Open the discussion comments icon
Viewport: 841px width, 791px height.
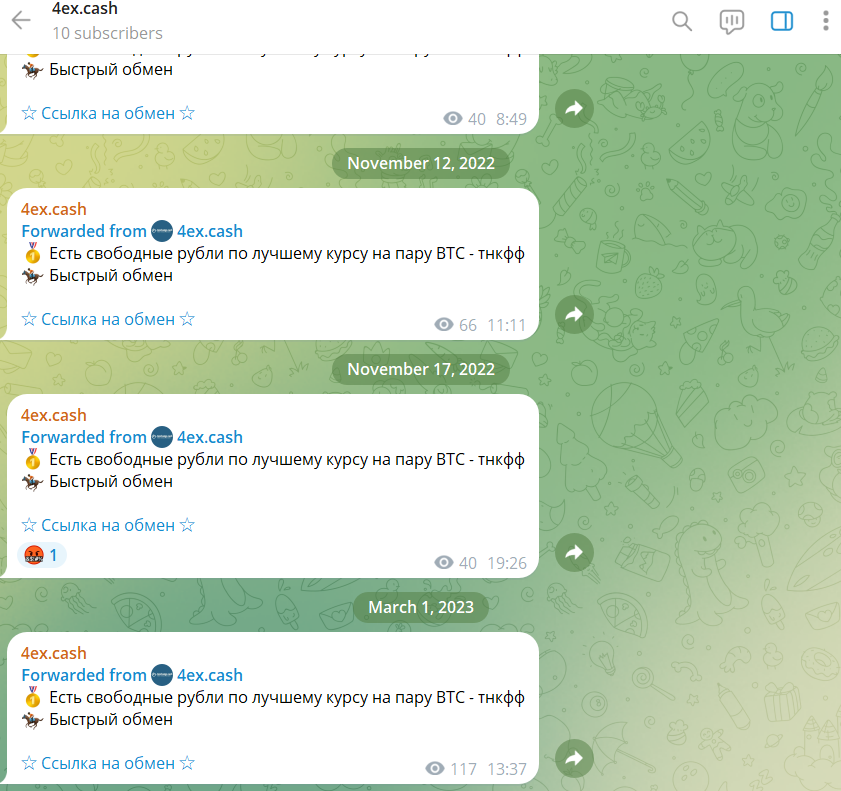click(732, 21)
